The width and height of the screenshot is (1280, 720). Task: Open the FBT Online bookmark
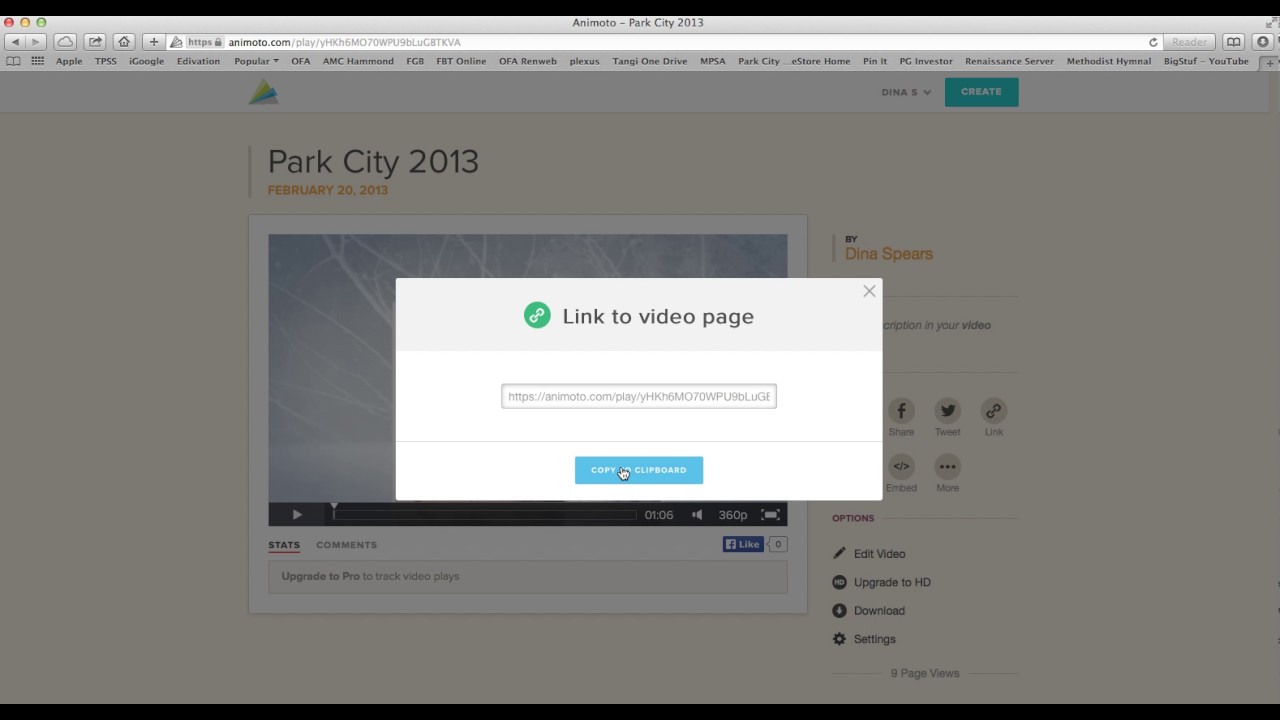pos(461,61)
